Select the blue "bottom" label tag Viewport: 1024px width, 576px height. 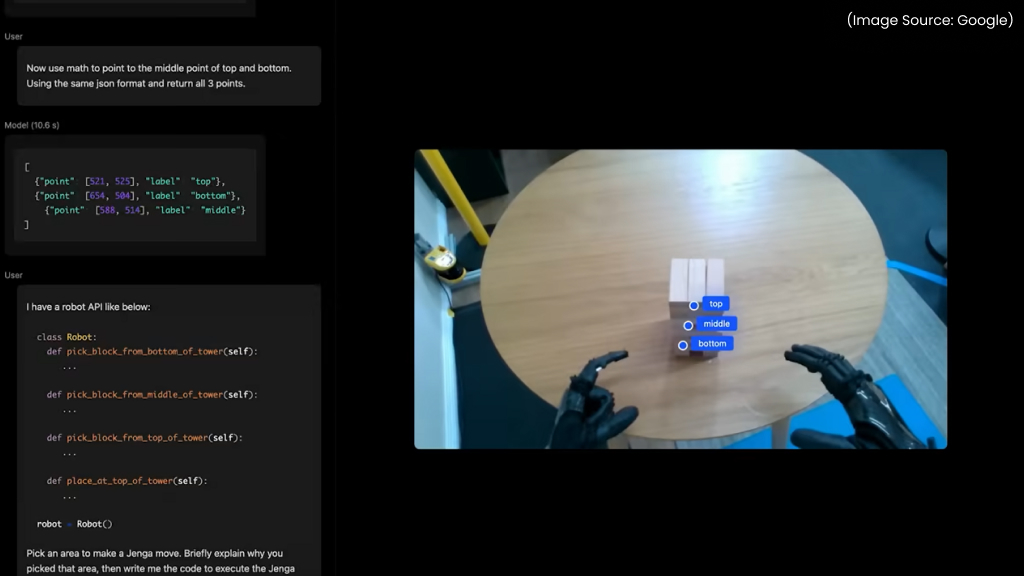pyautogui.click(x=712, y=344)
